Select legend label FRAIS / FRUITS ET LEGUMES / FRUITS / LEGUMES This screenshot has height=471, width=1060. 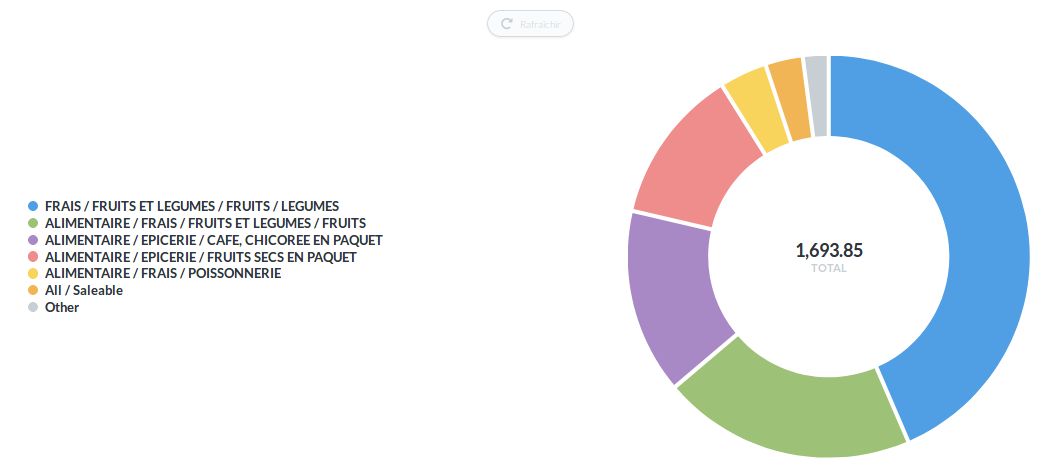pos(192,206)
